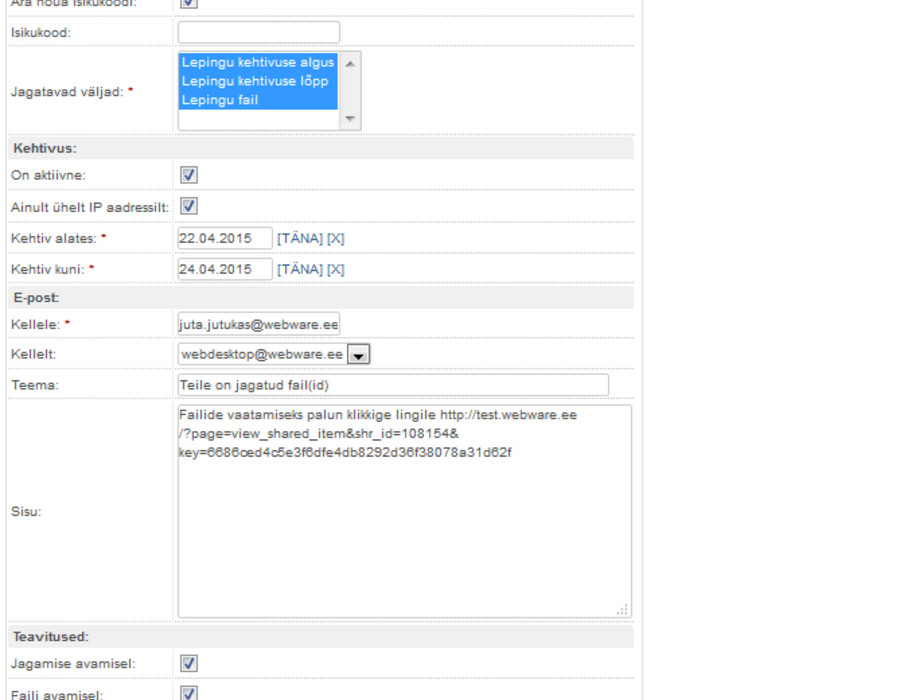Click scroll-up arrow of 'Jagatavad väljad' list
The height and width of the screenshot is (700, 900).
click(x=350, y=64)
